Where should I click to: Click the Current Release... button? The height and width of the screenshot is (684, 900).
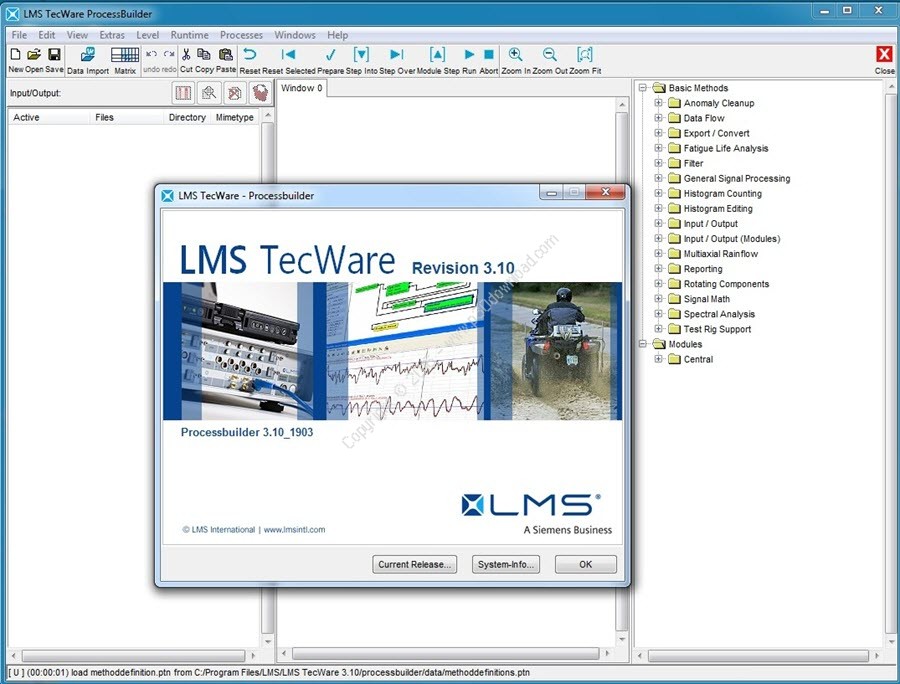point(414,564)
